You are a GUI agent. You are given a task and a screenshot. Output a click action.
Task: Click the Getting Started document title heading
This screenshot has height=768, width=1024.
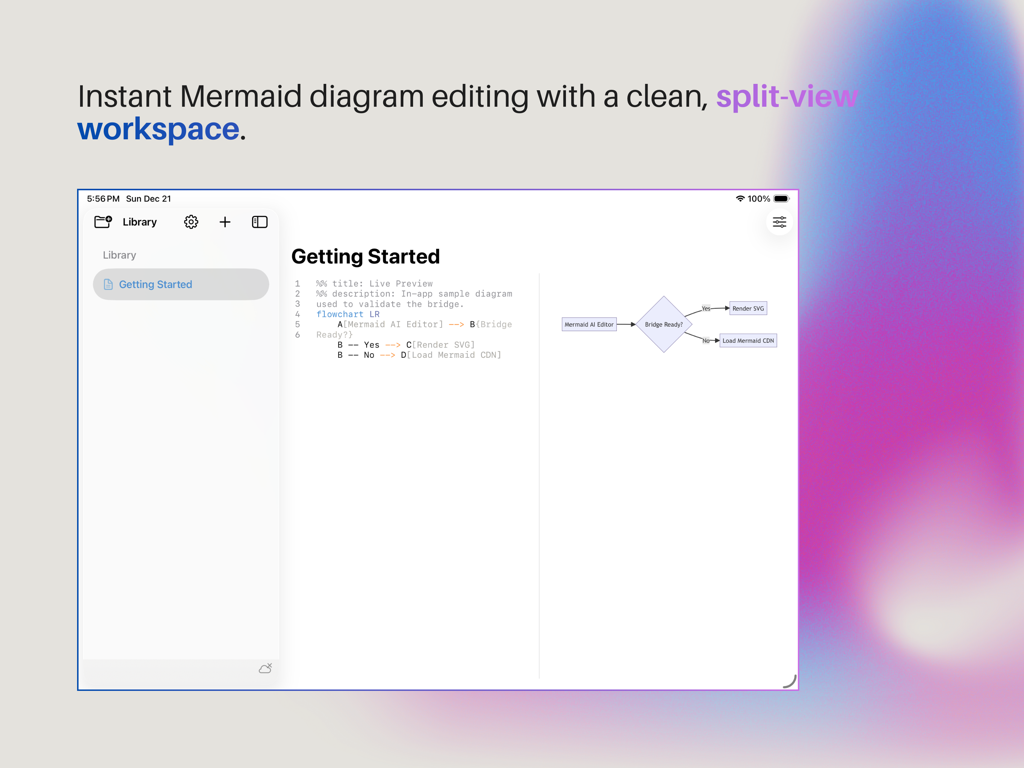coord(365,256)
